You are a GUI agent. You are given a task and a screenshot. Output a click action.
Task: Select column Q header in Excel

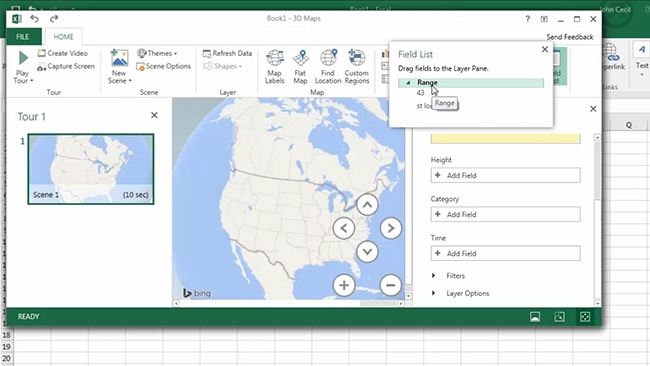tap(629, 125)
